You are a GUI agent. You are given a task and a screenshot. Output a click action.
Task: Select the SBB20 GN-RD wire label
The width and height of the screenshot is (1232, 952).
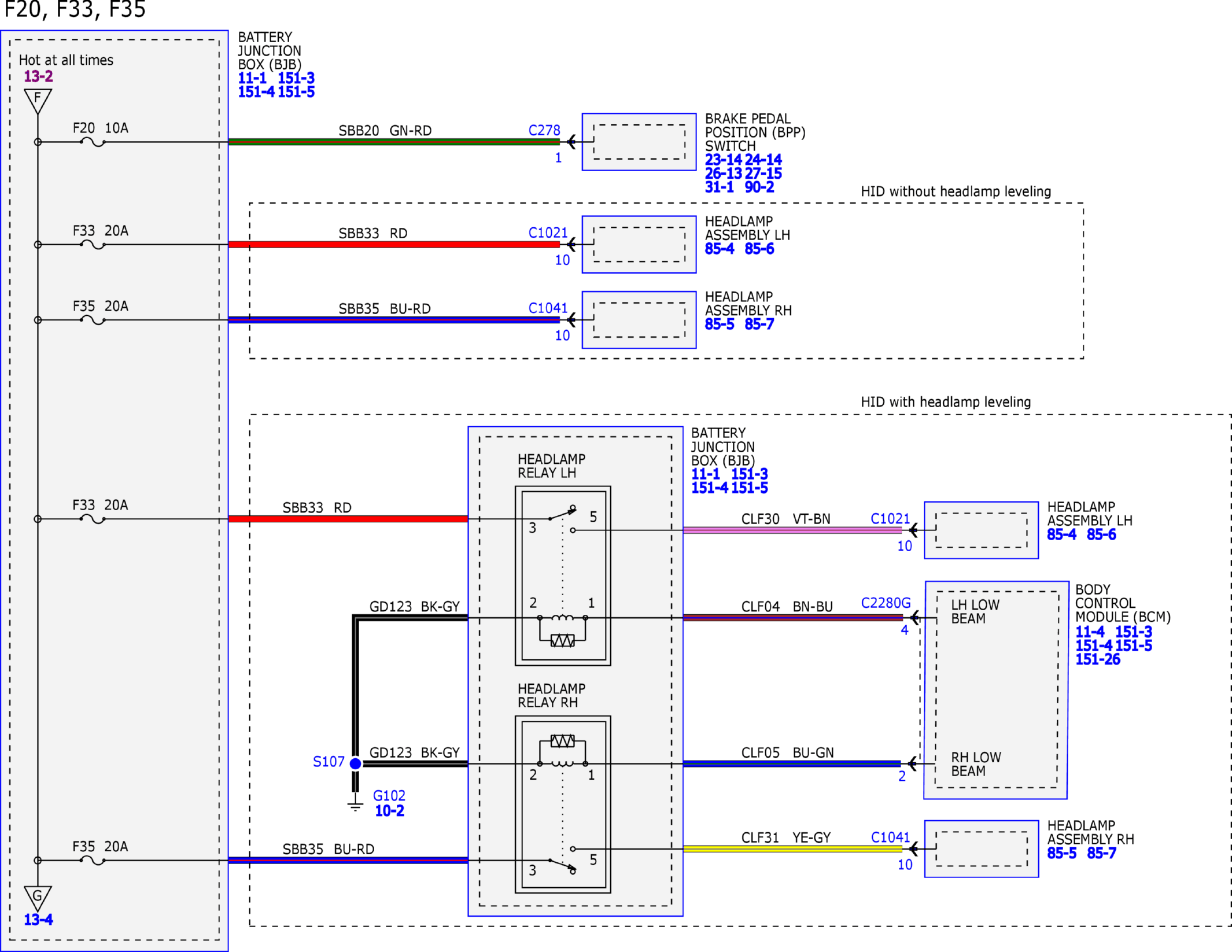[385, 131]
